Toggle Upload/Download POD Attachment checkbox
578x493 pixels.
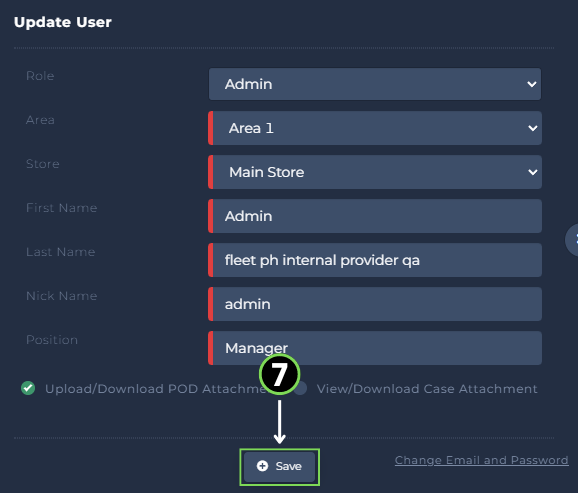[x=28, y=388]
